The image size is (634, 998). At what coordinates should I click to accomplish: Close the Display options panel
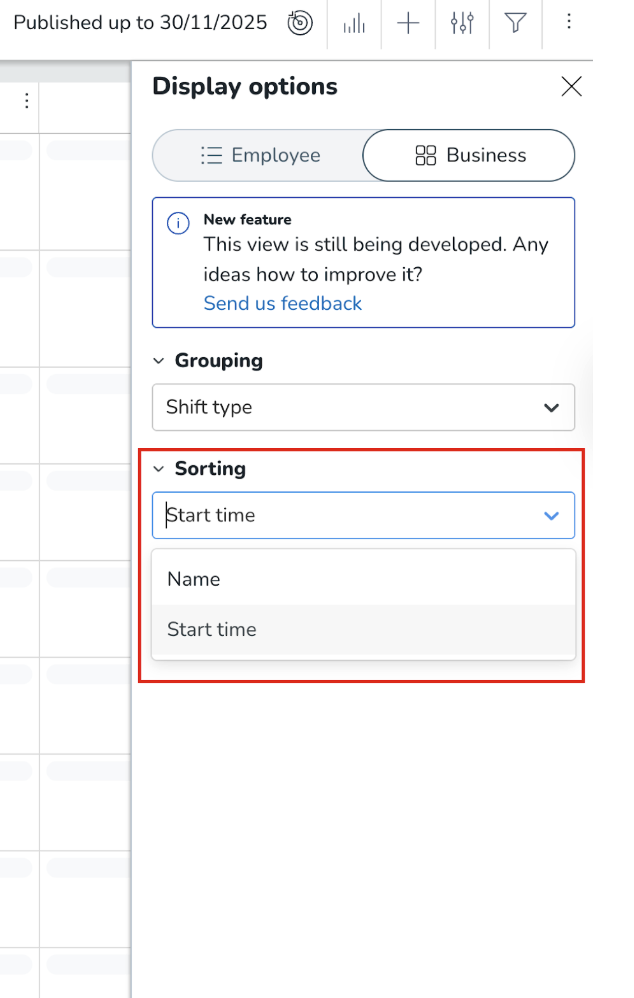pyautogui.click(x=571, y=87)
